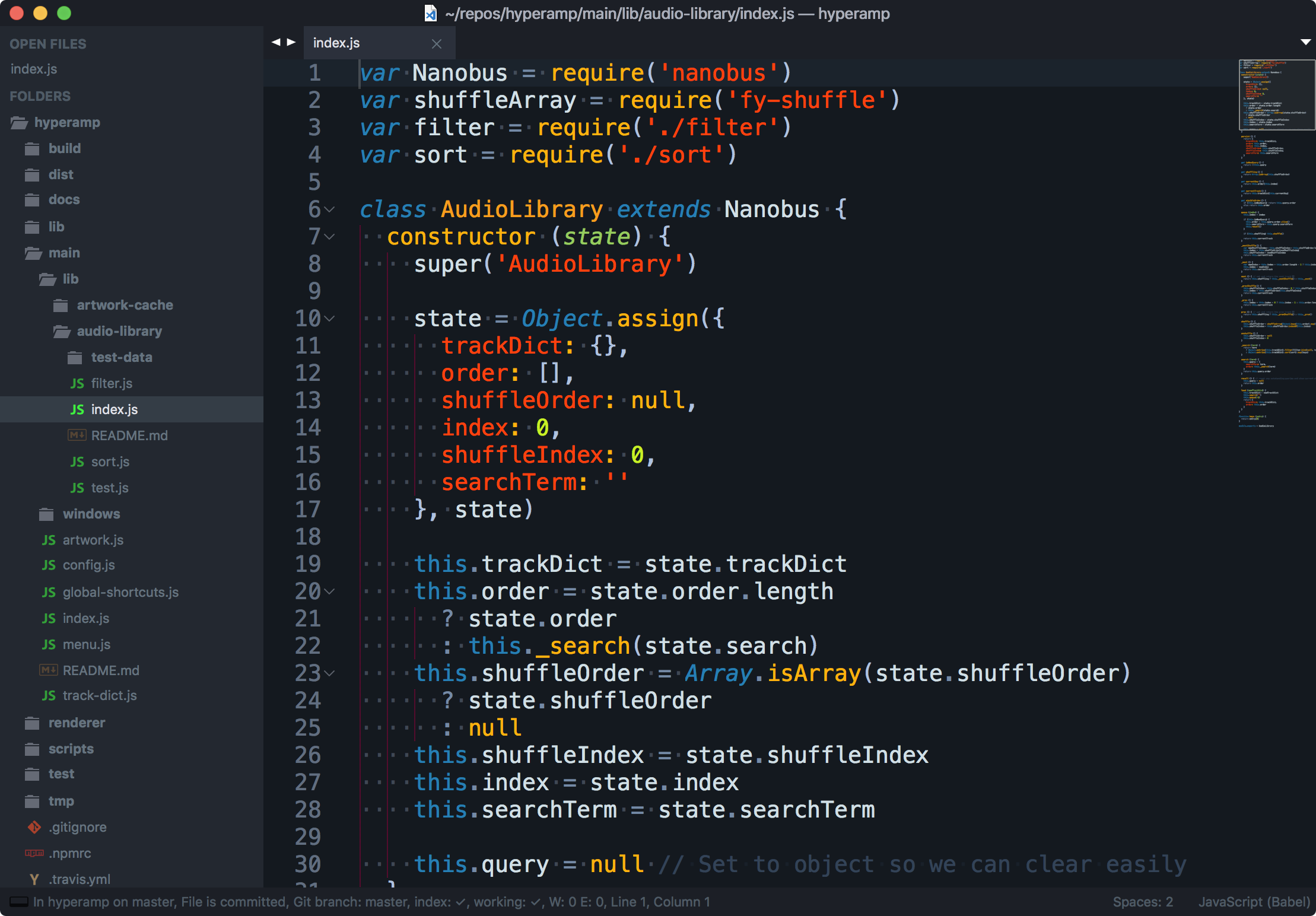
Task: Click the back navigation arrow above the sidebar
Action: pyautogui.click(x=275, y=42)
